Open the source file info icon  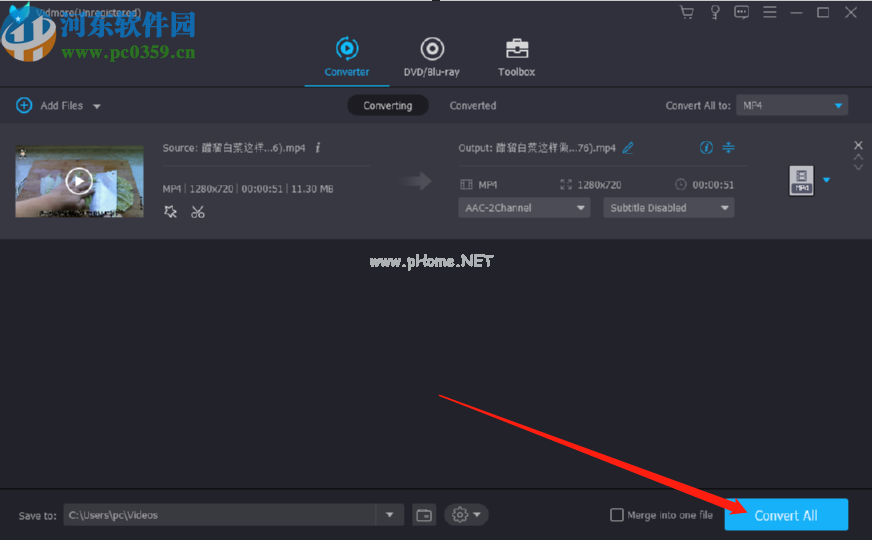click(318, 148)
